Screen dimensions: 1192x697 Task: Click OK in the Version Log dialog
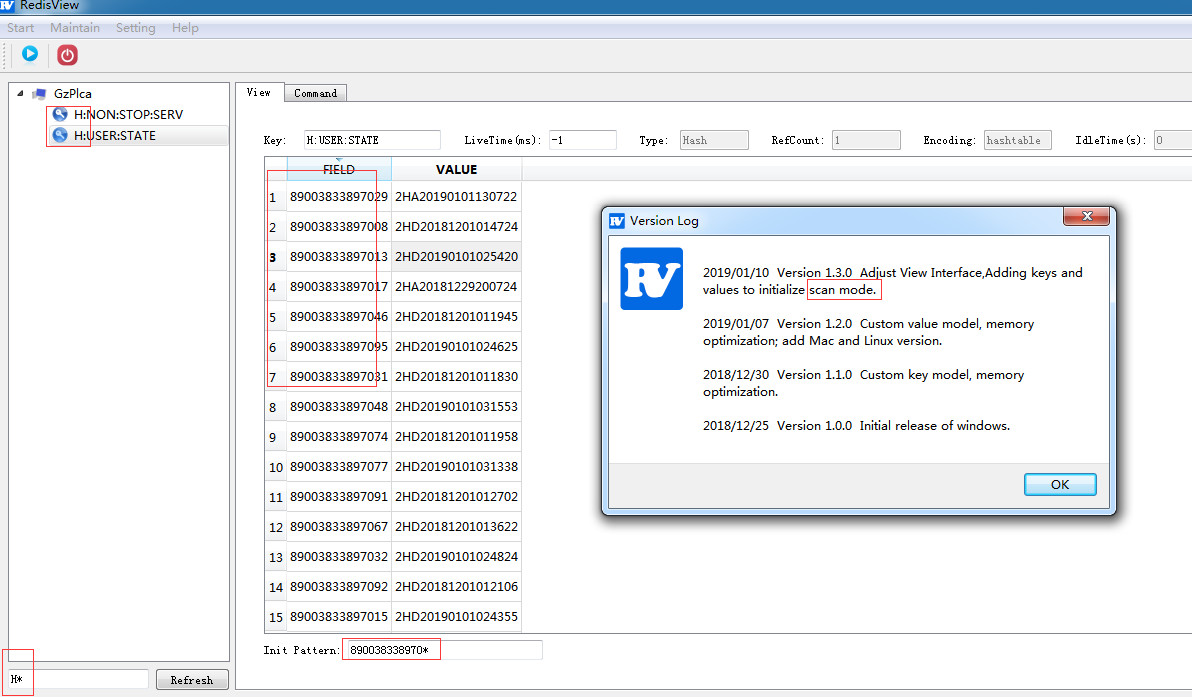1060,484
